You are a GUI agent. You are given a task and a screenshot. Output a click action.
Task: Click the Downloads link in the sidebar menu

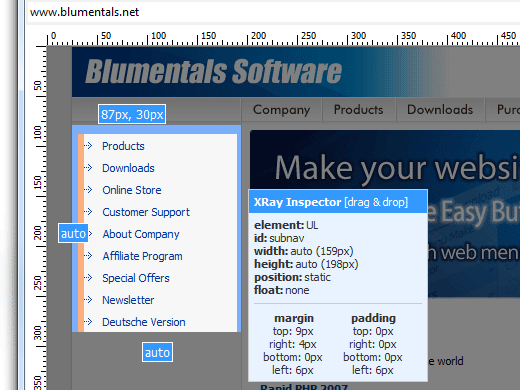tap(128, 168)
